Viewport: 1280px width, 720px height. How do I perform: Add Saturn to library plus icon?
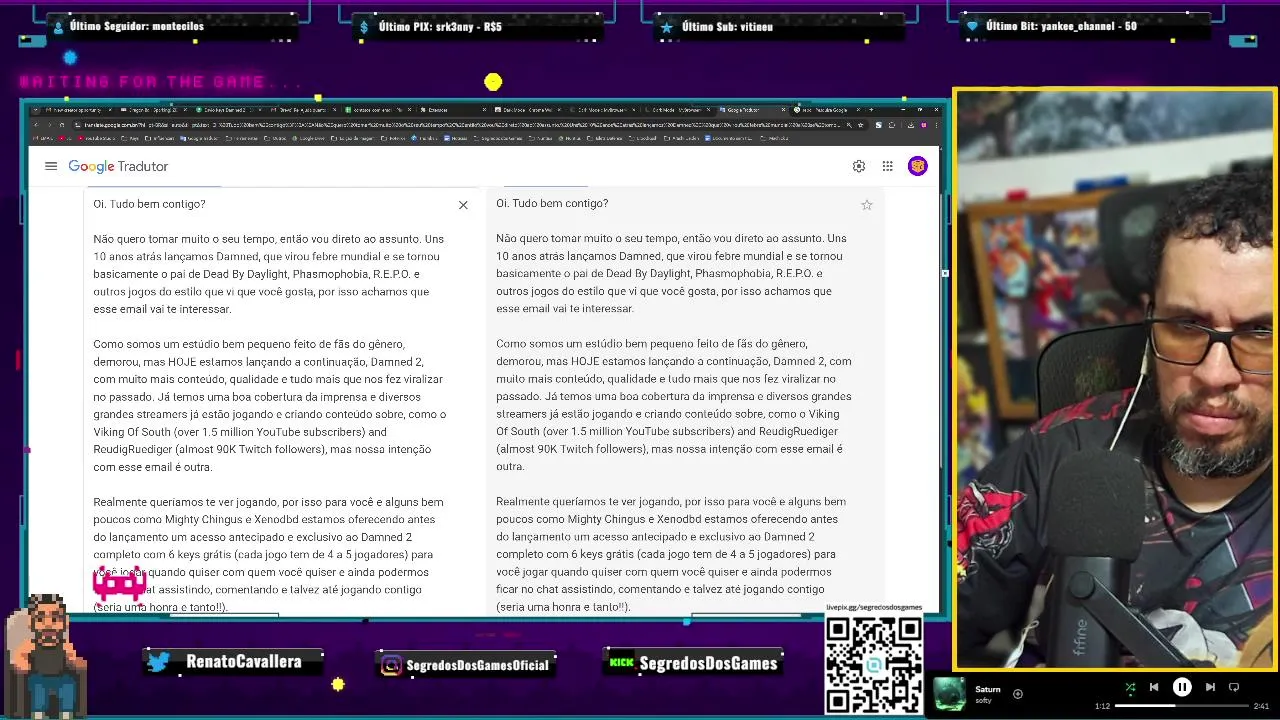tap(1018, 694)
